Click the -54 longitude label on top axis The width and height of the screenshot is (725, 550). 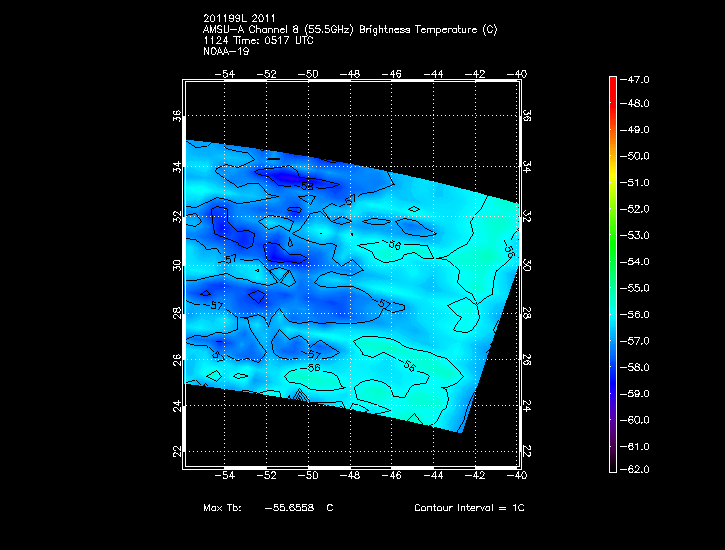point(225,74)
